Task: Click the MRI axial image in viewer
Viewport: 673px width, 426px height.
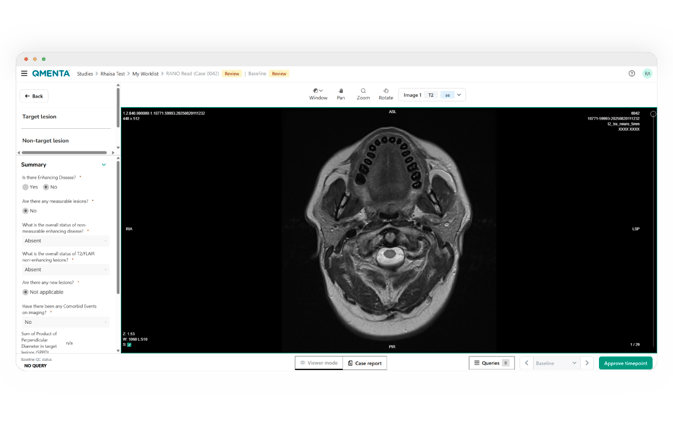Action: (389, 230)
